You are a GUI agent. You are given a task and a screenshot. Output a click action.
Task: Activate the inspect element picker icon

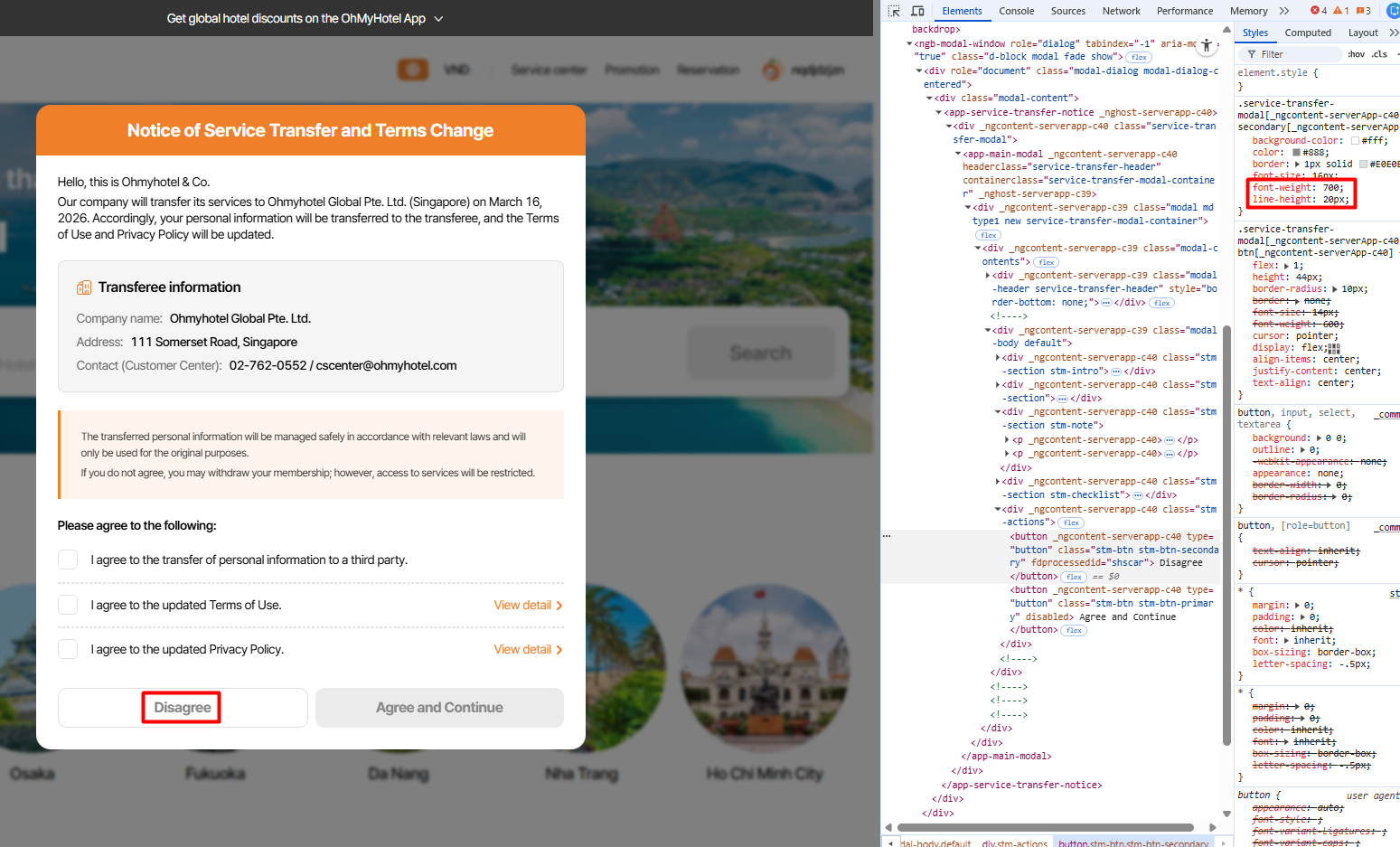pyautogui.click(x=894, y=11)
